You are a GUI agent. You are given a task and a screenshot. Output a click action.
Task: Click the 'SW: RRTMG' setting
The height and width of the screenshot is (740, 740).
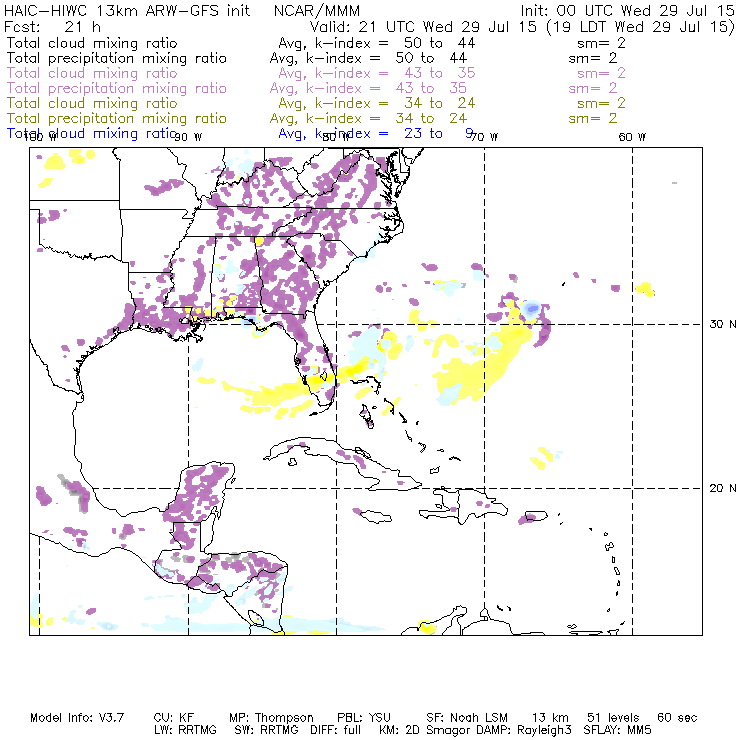coord(266,730)
